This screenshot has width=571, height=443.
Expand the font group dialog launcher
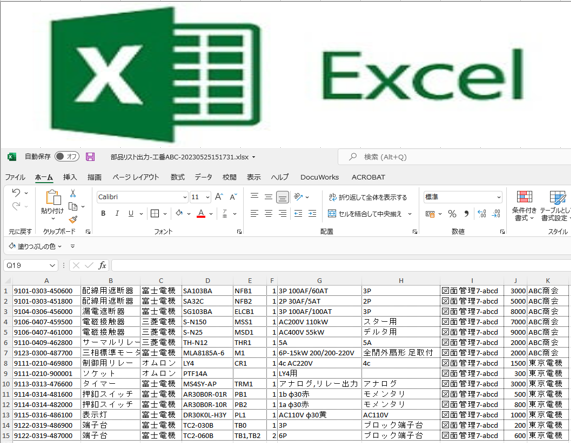tap(239, 232)
